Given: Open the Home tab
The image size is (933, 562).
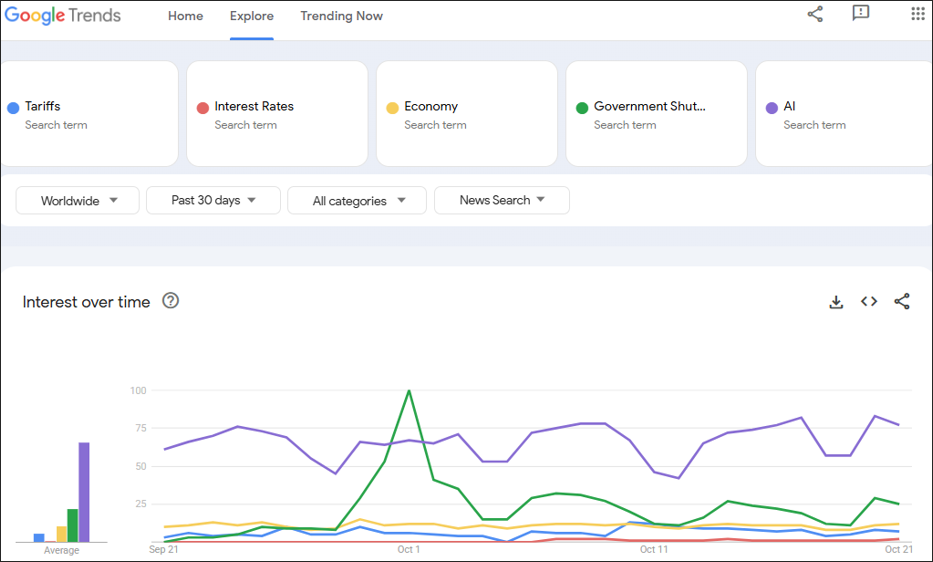Looking at the screenshot, I should 185,16.
